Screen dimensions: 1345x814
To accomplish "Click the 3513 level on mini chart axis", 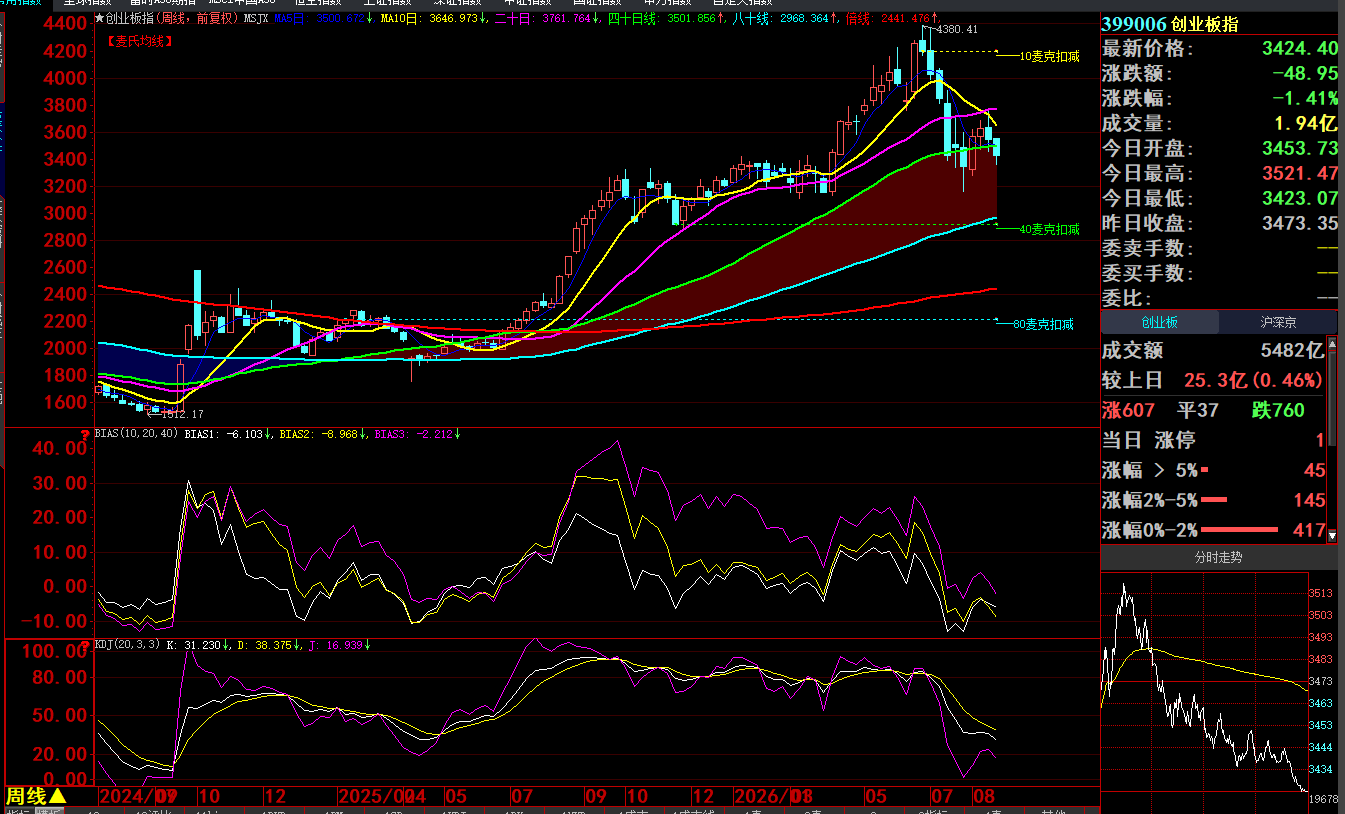I will (x=1320, y=594).
